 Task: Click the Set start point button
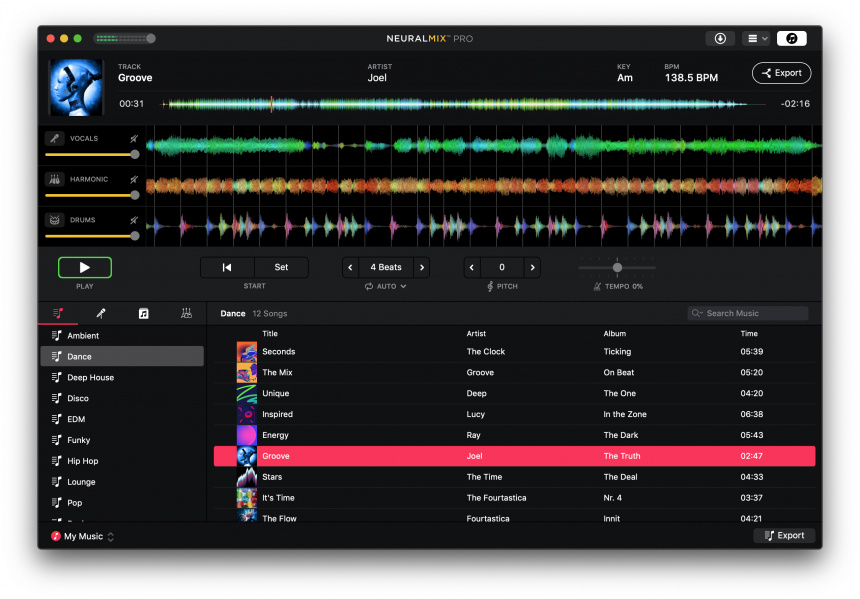coord(281,267)
